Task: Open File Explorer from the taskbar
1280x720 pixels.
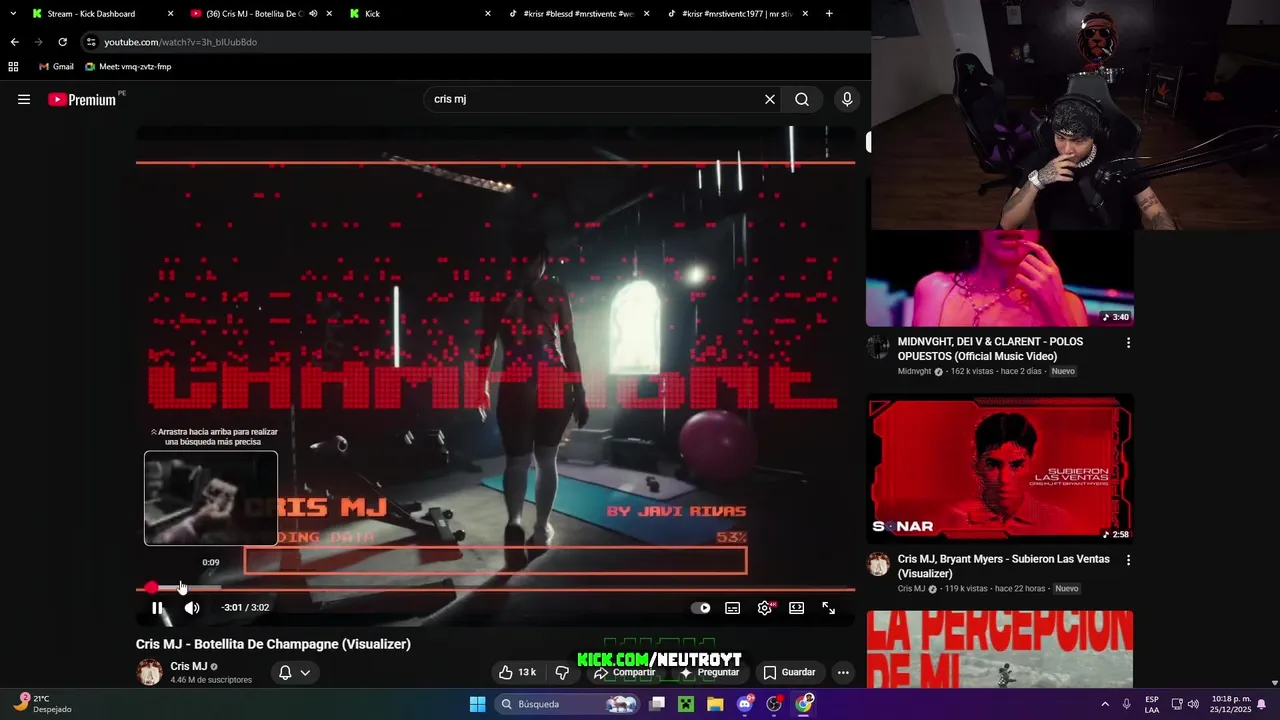Action: [x=715, y=704]
